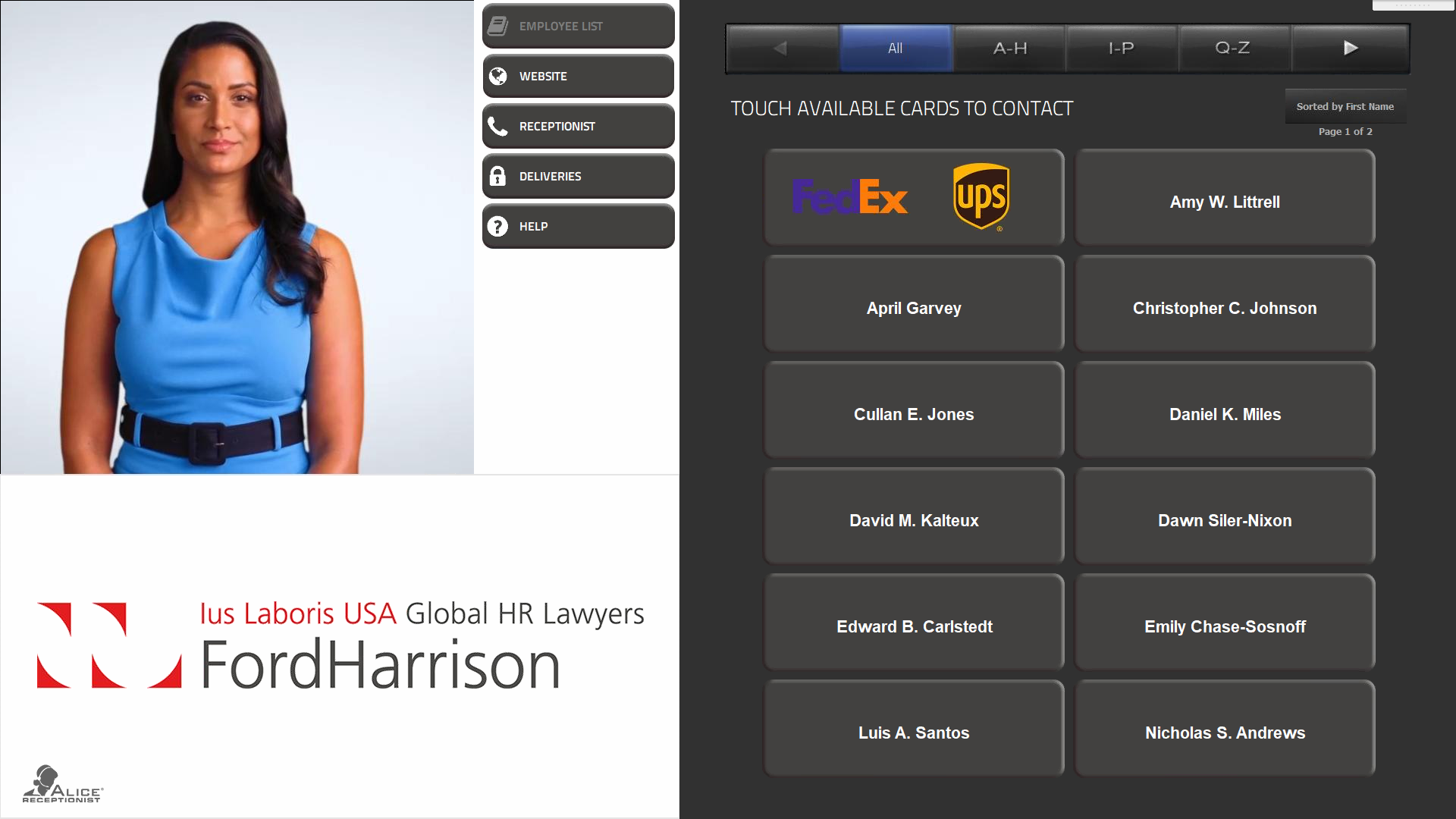Show the Q-Z employees tab
Viewport: 1456px width, 819px height.
pos(1232,49)
